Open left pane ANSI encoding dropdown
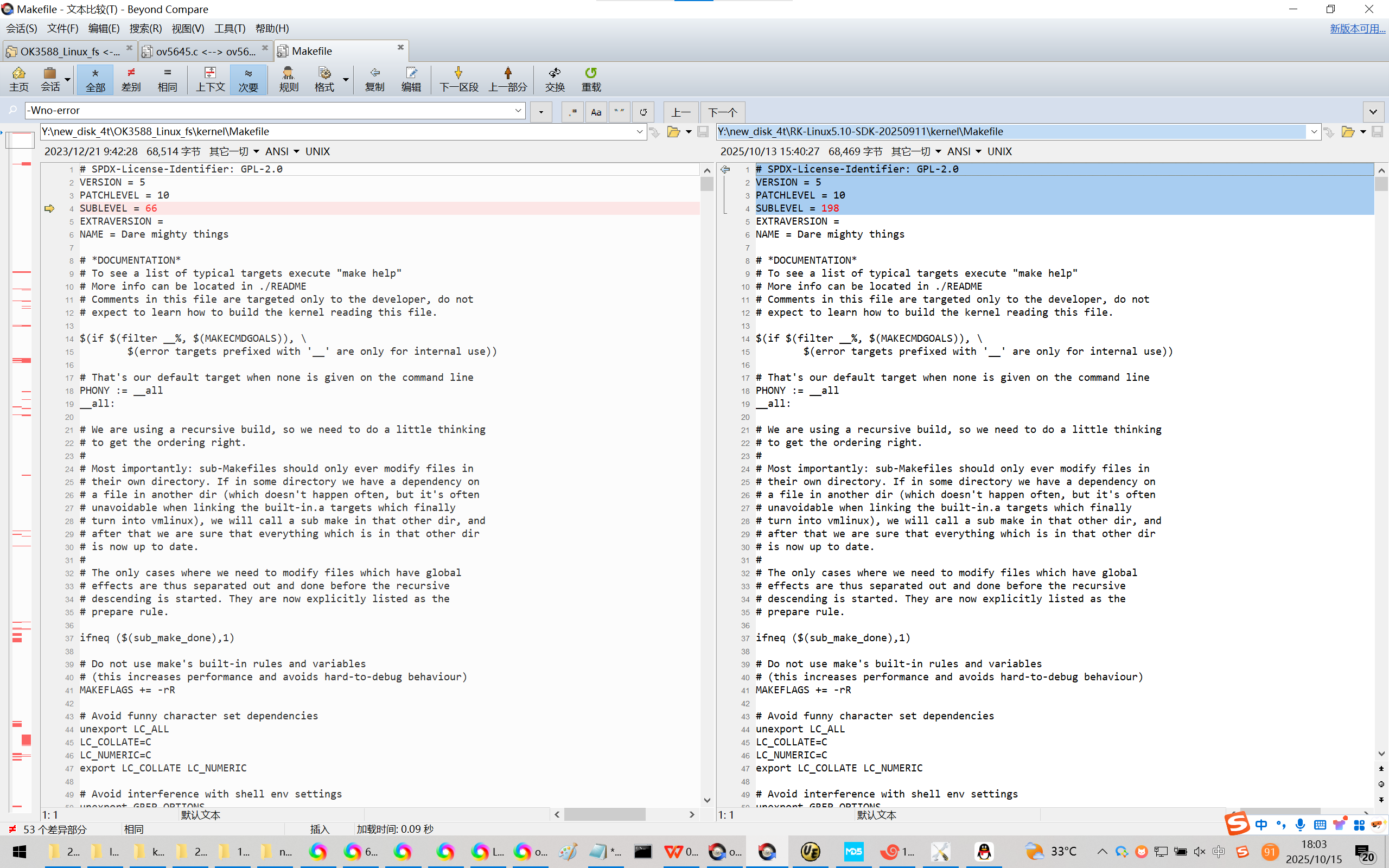Screen dimensions: 1389x868 (296, 151)
